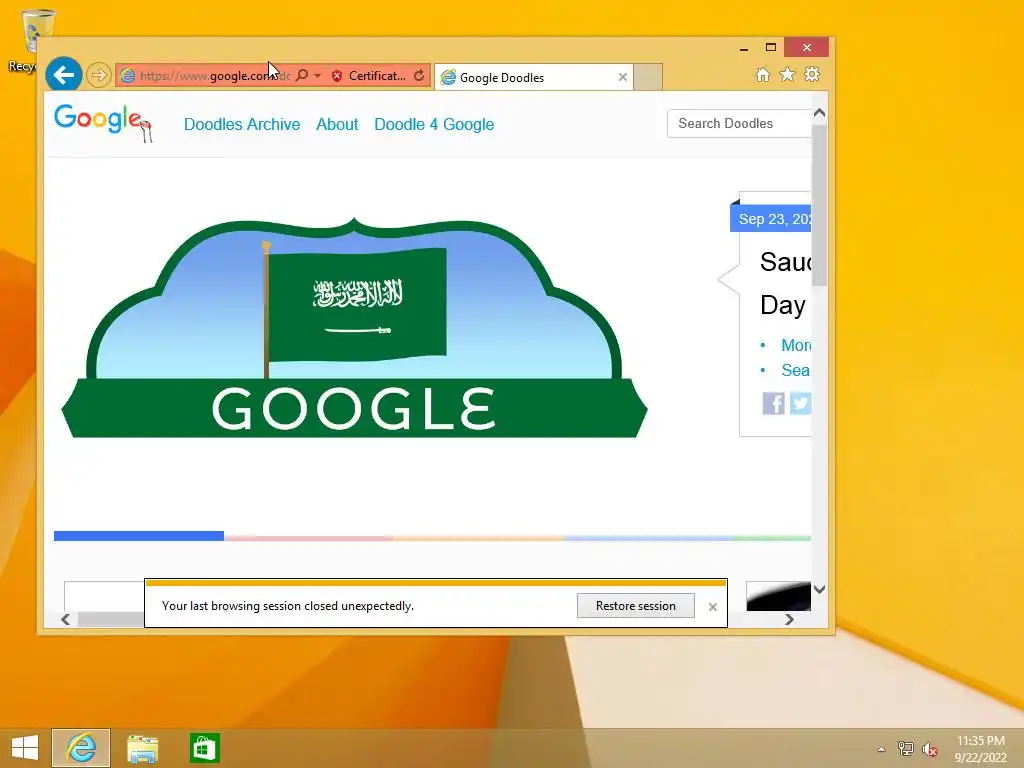
Task: Open Favorites star icon
Action: (x=788, y=75)
